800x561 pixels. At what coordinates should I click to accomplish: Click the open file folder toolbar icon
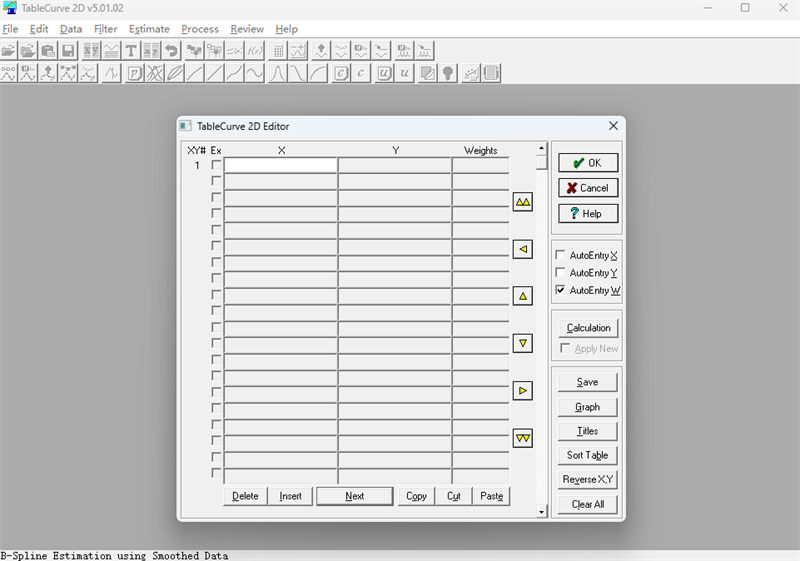pos(9,51)
